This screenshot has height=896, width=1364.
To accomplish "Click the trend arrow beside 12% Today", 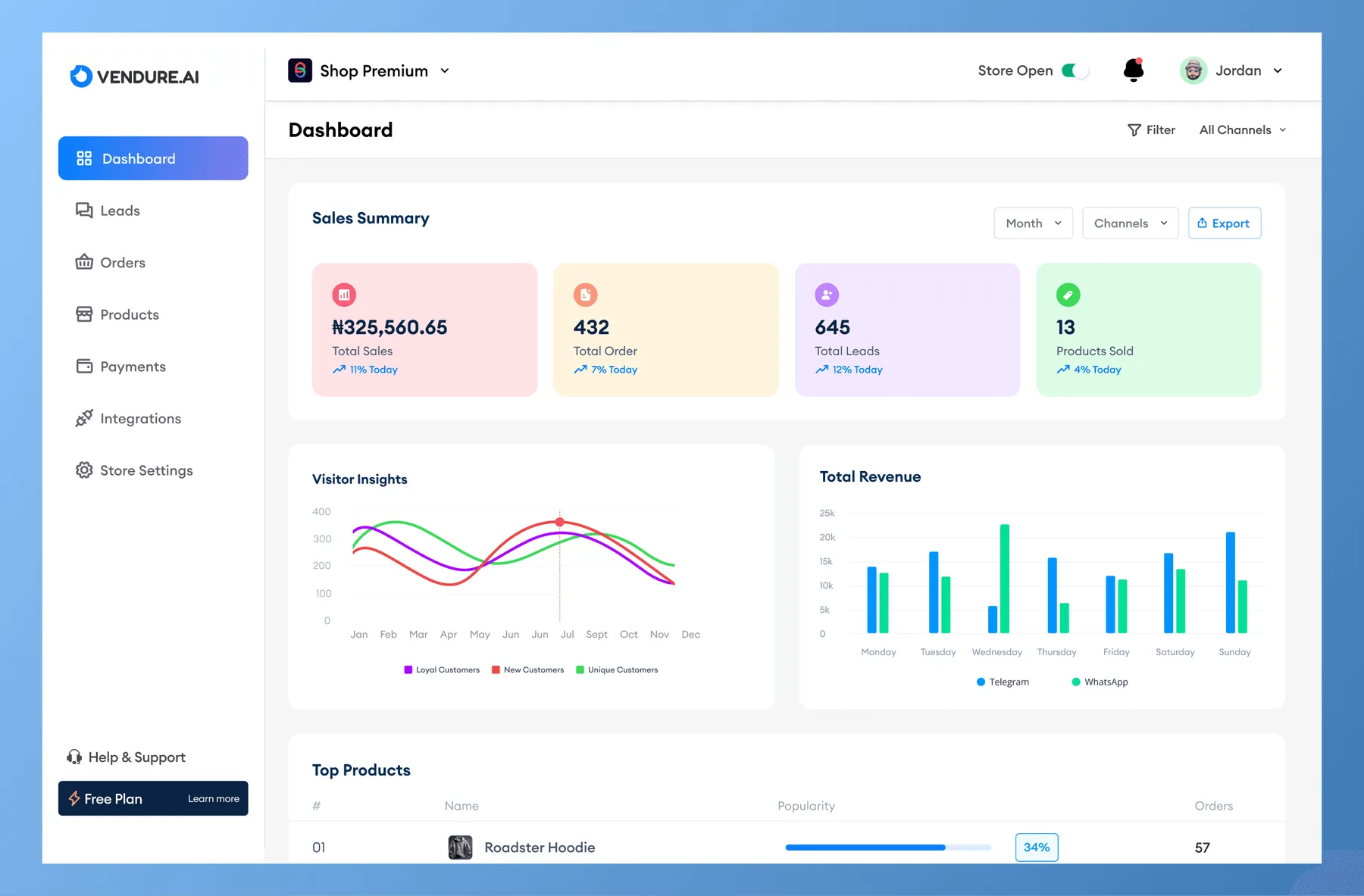I will pos(821,370).
